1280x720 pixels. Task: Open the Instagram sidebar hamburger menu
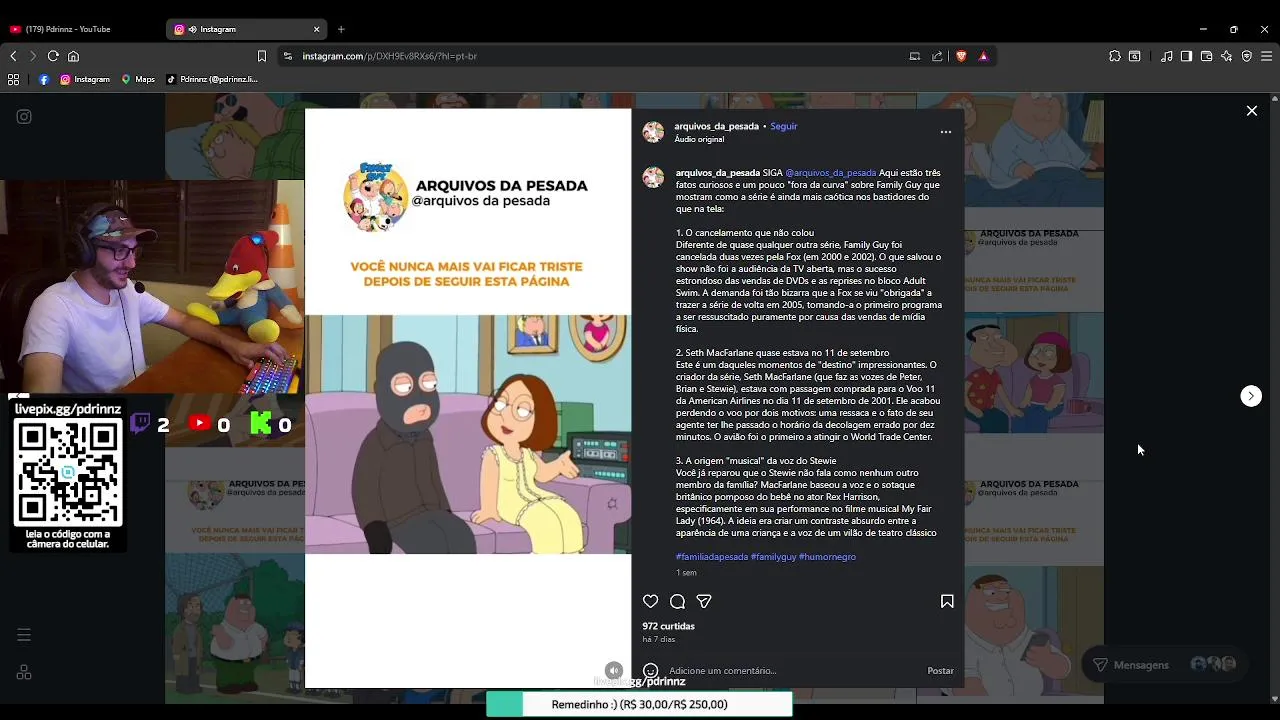(x=24, y=635)
